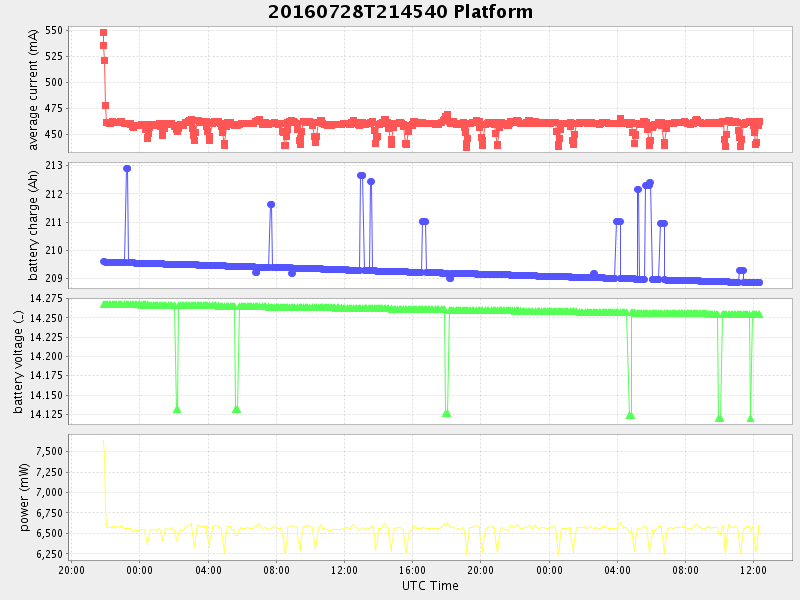Click the blue charge peak near 16:00
The width and height of the screenshot is (800, 600).
coord(424,222)
